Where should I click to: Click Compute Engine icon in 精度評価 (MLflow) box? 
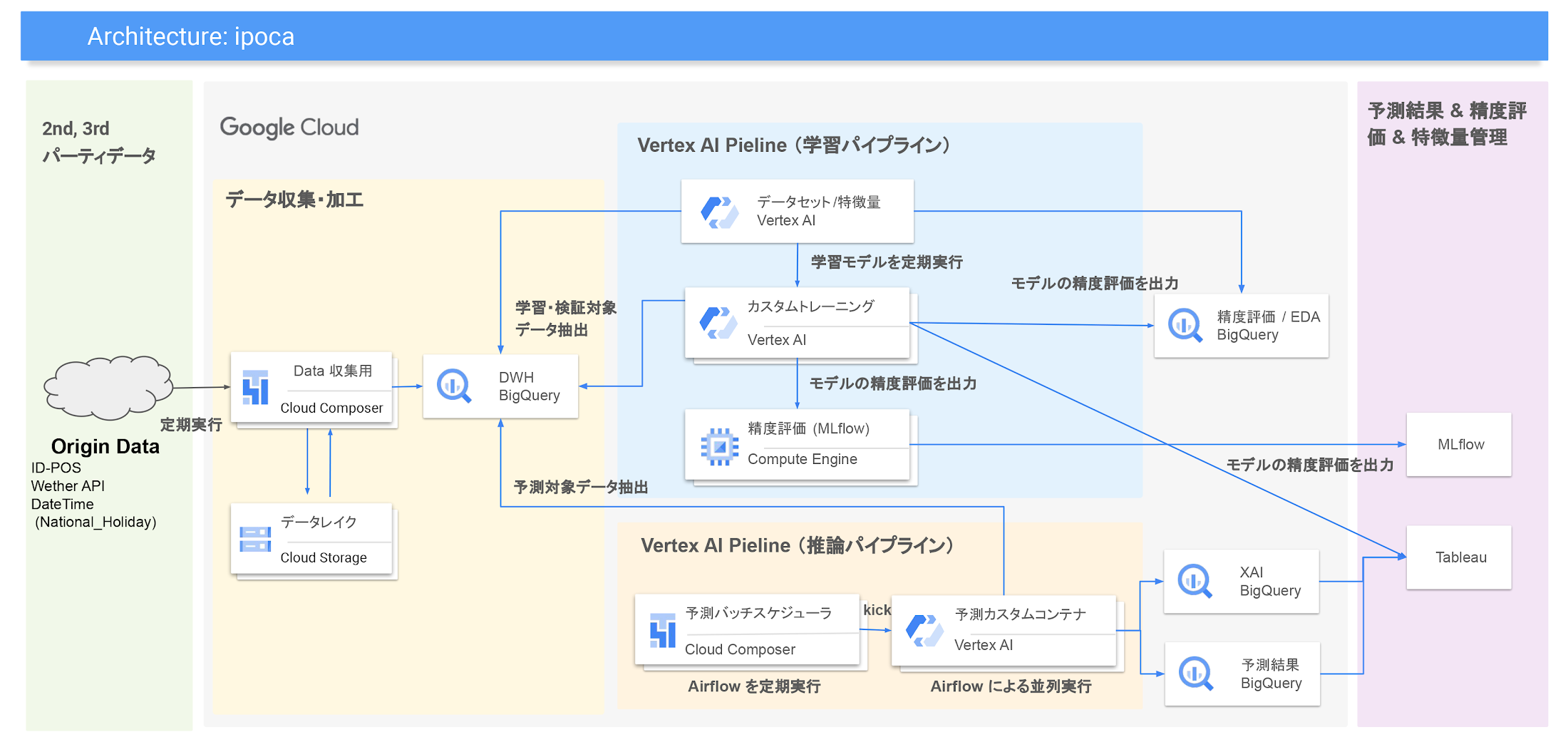(x=720, y=447)
